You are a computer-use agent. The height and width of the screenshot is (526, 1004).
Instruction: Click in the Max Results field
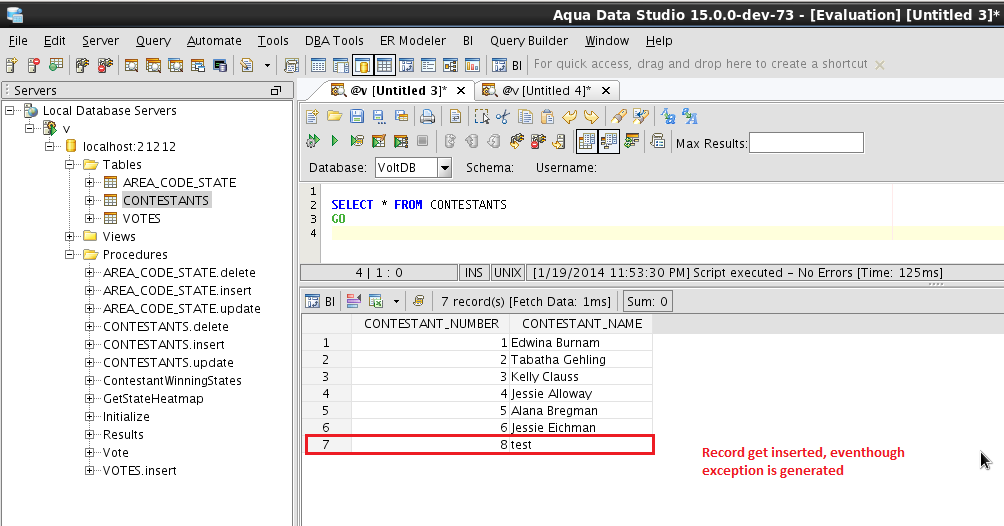tap(806, 143)
